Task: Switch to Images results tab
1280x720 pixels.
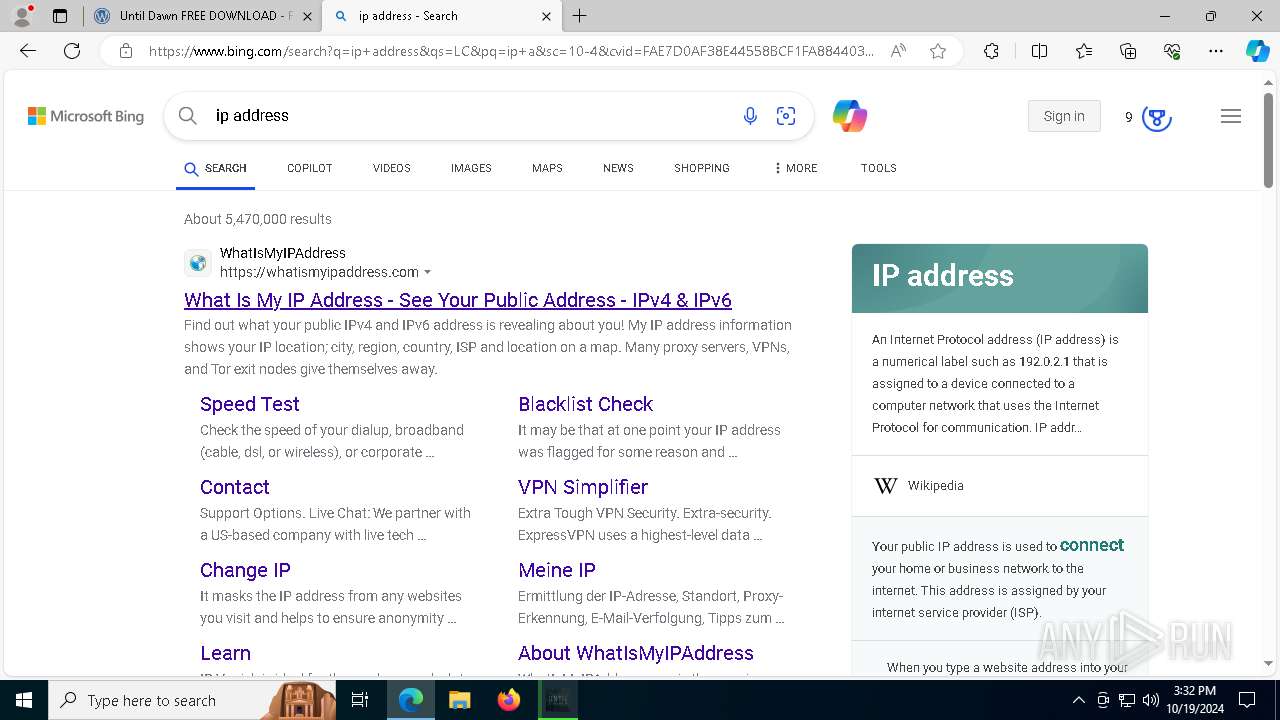Action: [x=471, y=168]
